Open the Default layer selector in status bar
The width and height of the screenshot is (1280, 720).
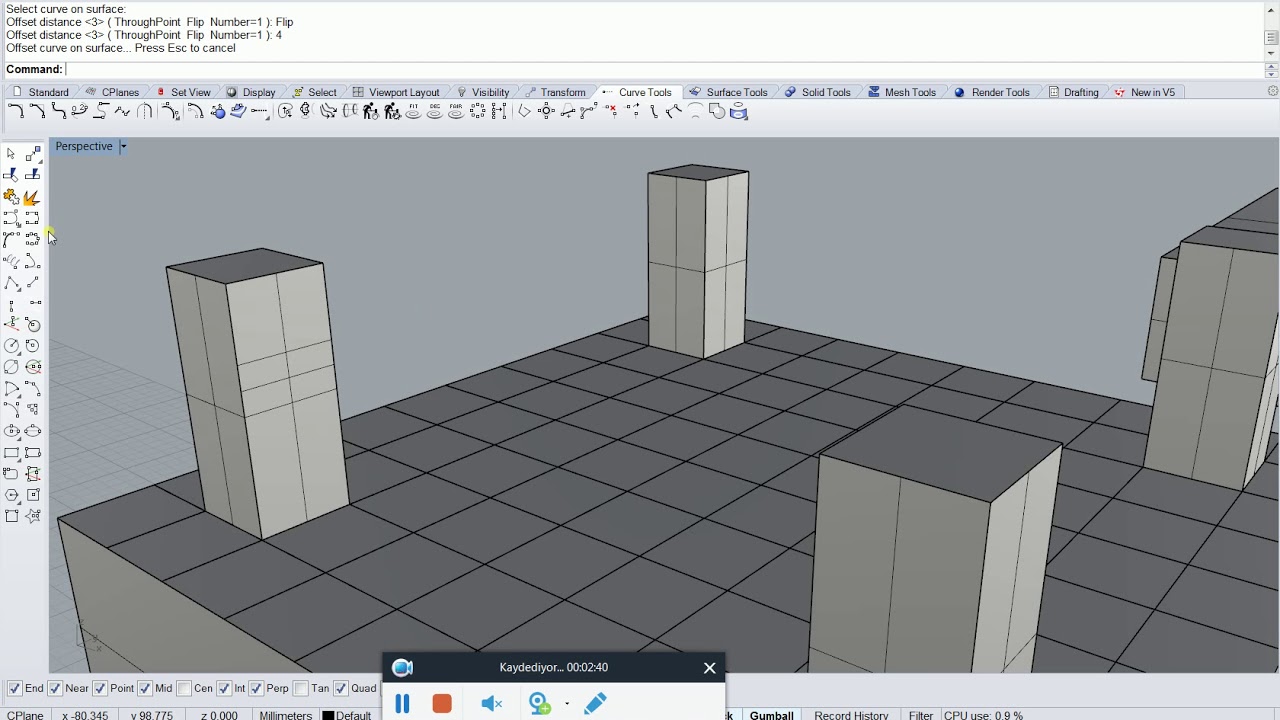point(353,715)
